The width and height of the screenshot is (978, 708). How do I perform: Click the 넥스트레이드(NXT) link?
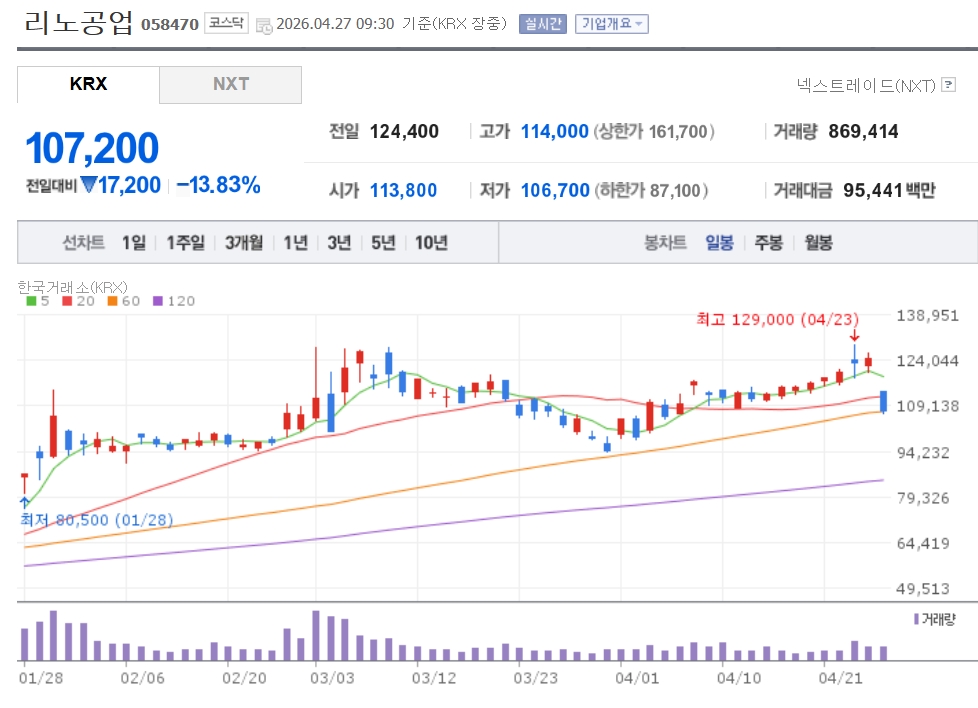click(x=865, y=85)
